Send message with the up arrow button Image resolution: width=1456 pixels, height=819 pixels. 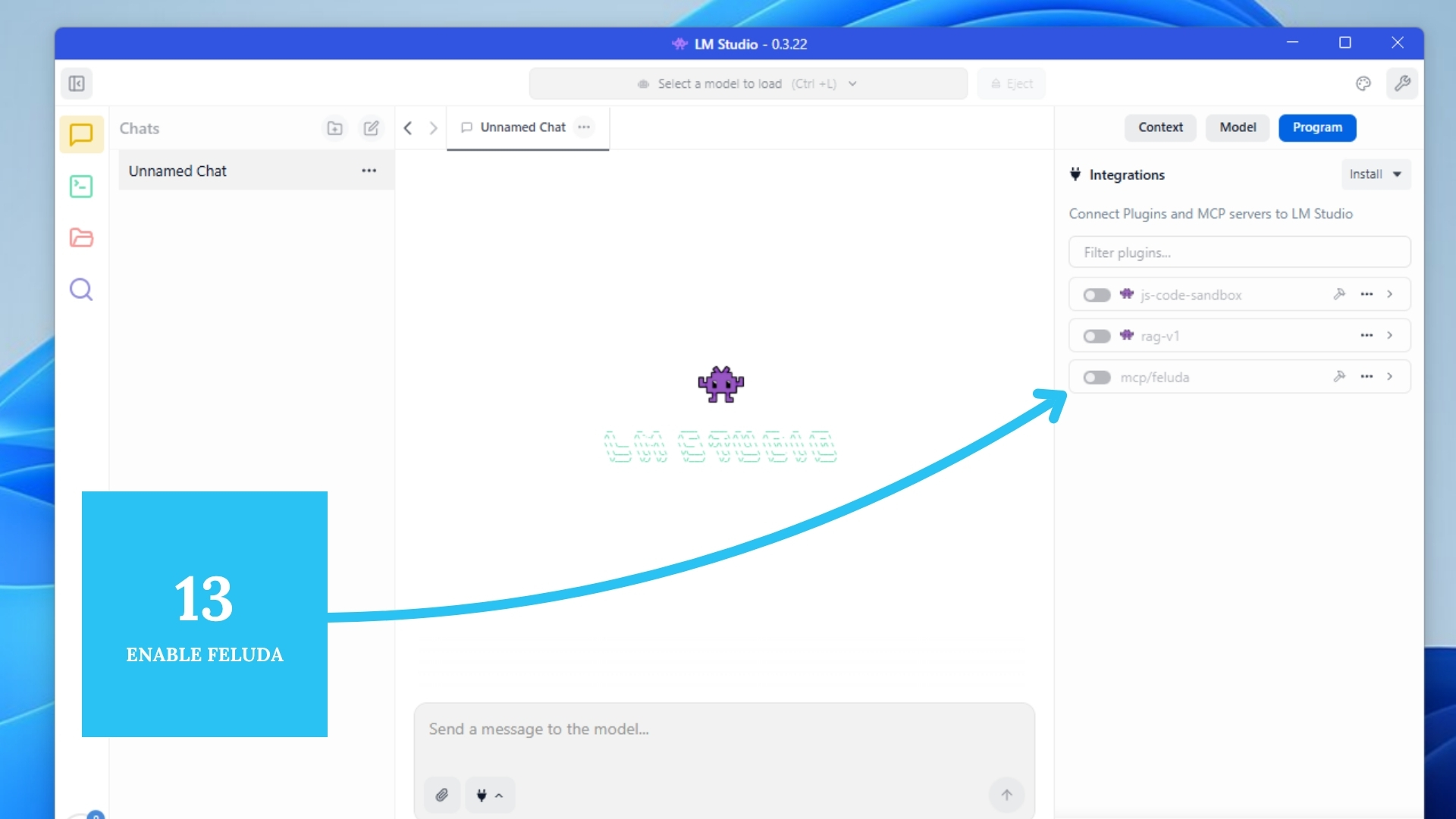(x=1006, y=795)
